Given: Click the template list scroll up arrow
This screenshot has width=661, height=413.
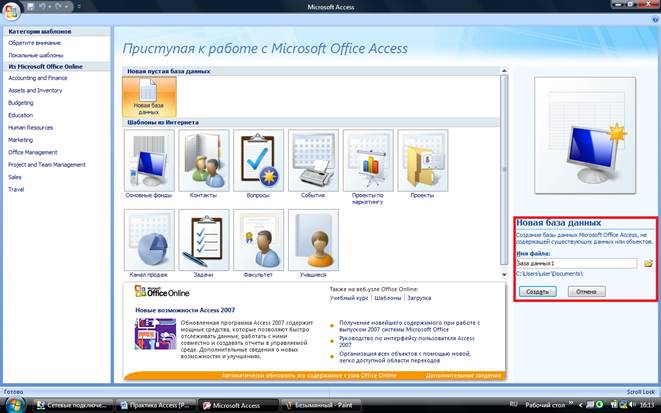Looking at the screenshot, I should [504, 71].
